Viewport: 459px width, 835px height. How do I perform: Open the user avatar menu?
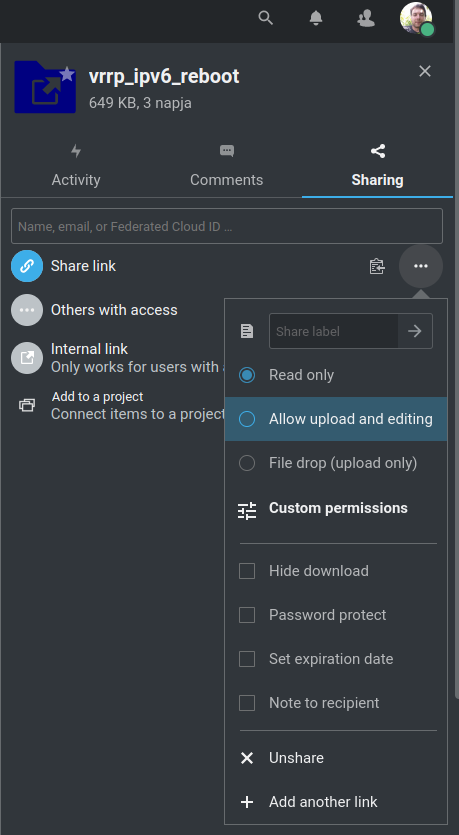[x=417, y=19]
